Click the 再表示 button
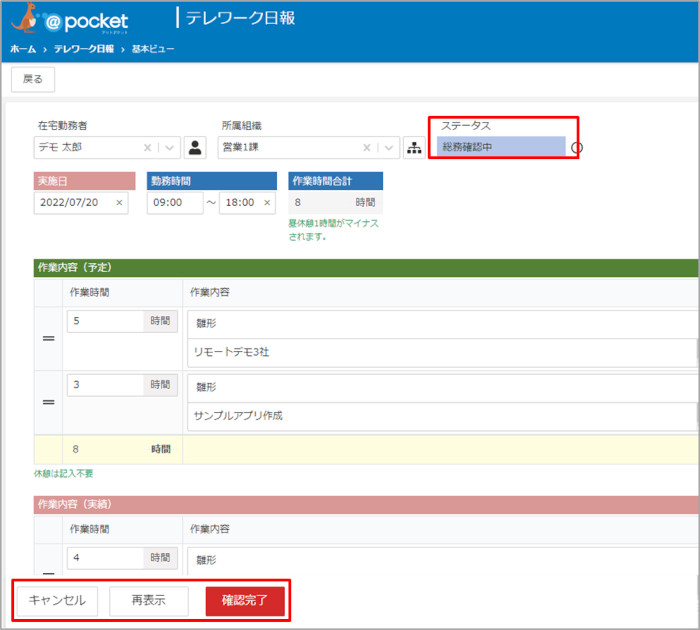The width and height of the screenshot is (700, 630). pos(149,601)
